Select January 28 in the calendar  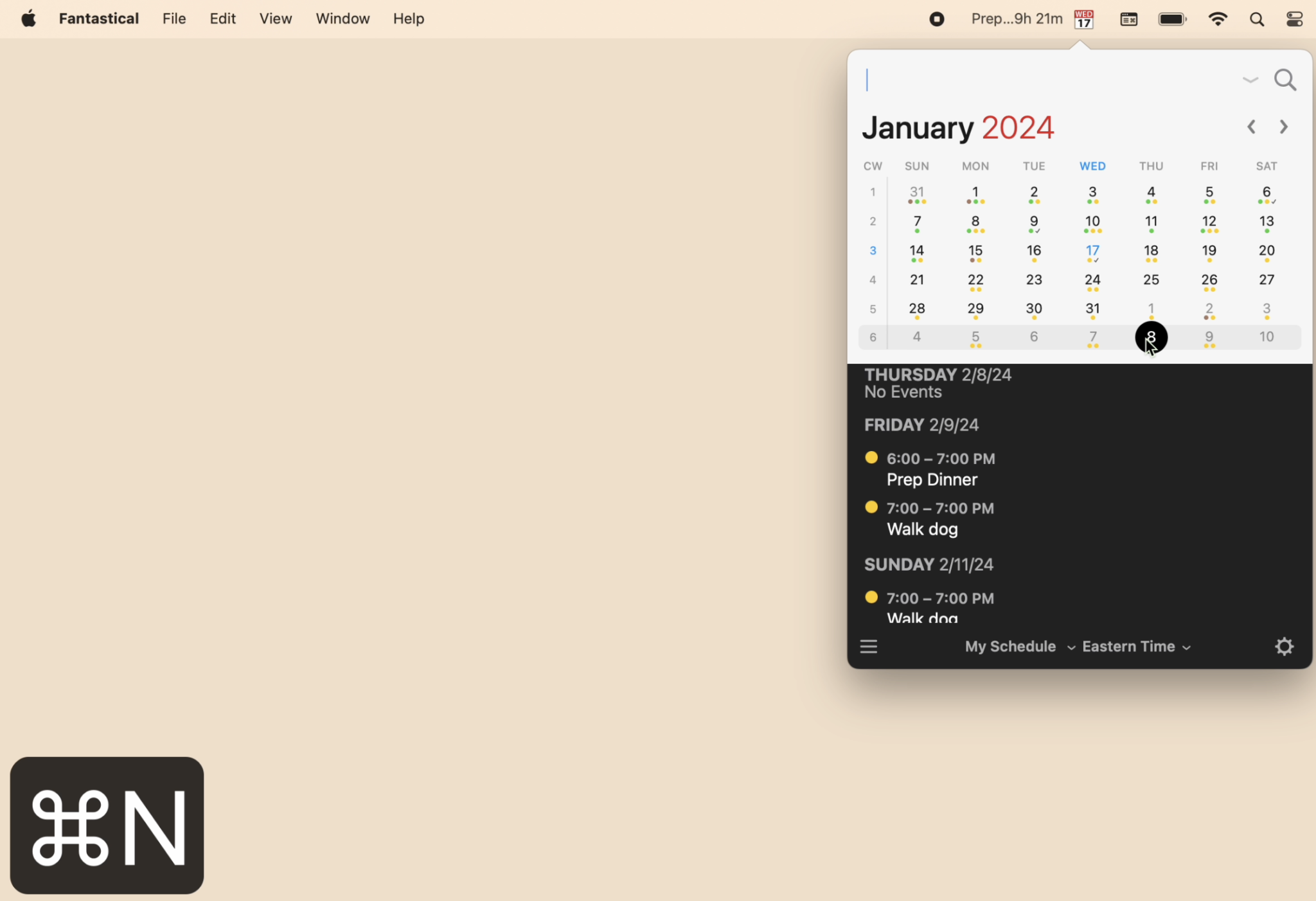[x=917, y=310]
